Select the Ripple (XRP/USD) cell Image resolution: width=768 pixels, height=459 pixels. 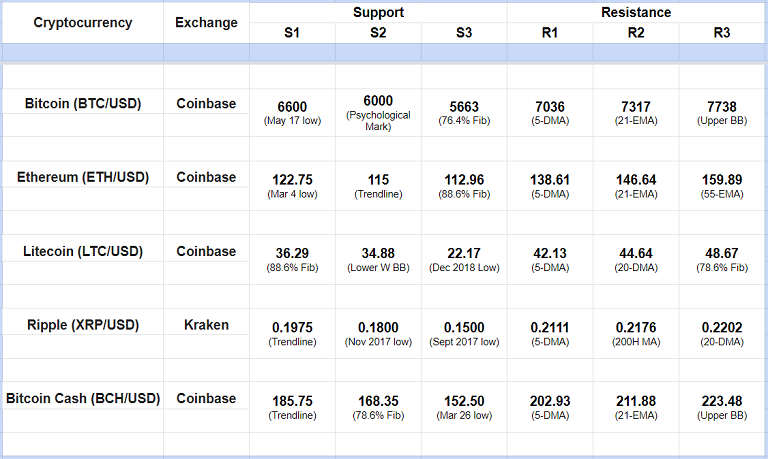[82, 325]
